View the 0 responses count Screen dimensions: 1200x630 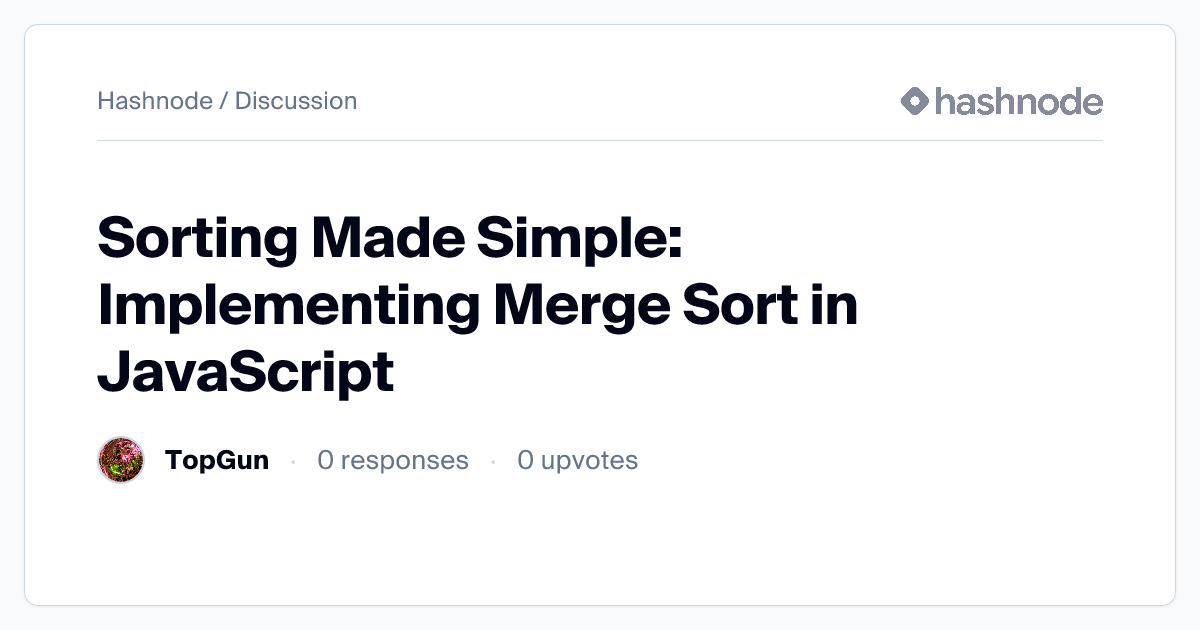click(392, 460)
